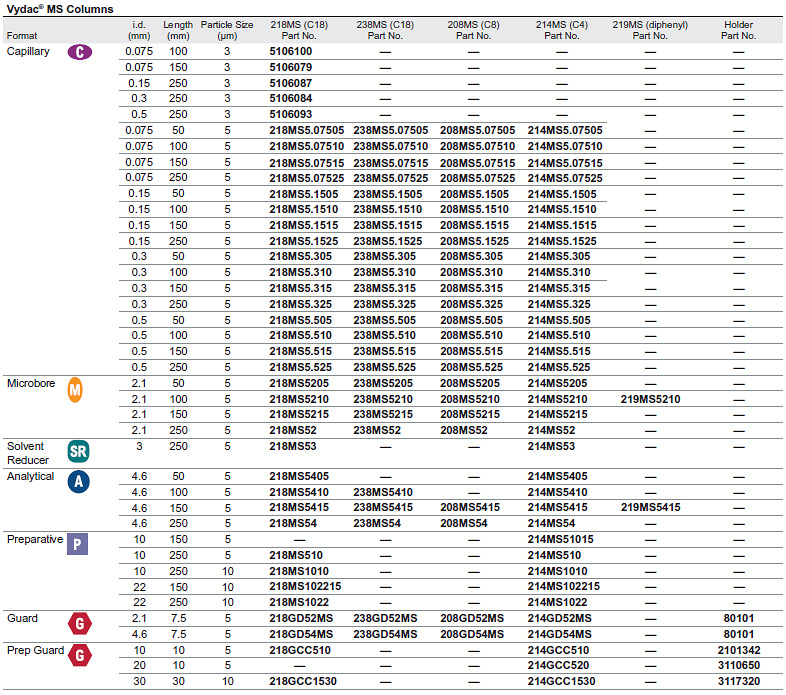Select part number 208MS5.1515
This screenshot has width=786, height=695.
pyautogui.click(x=475, y=225)
